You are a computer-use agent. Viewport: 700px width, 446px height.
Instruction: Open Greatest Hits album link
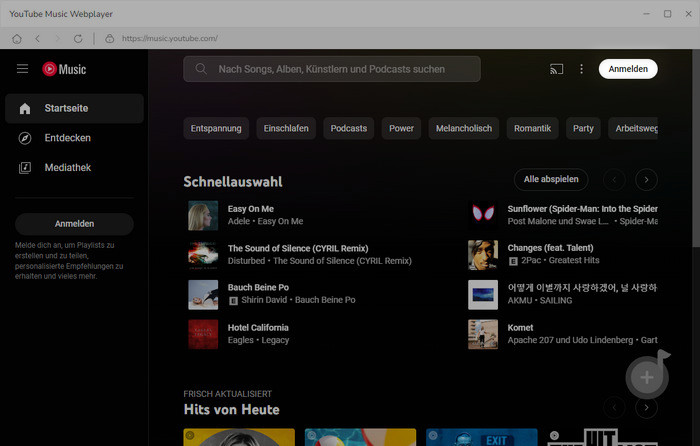click(x=574, y=260)
